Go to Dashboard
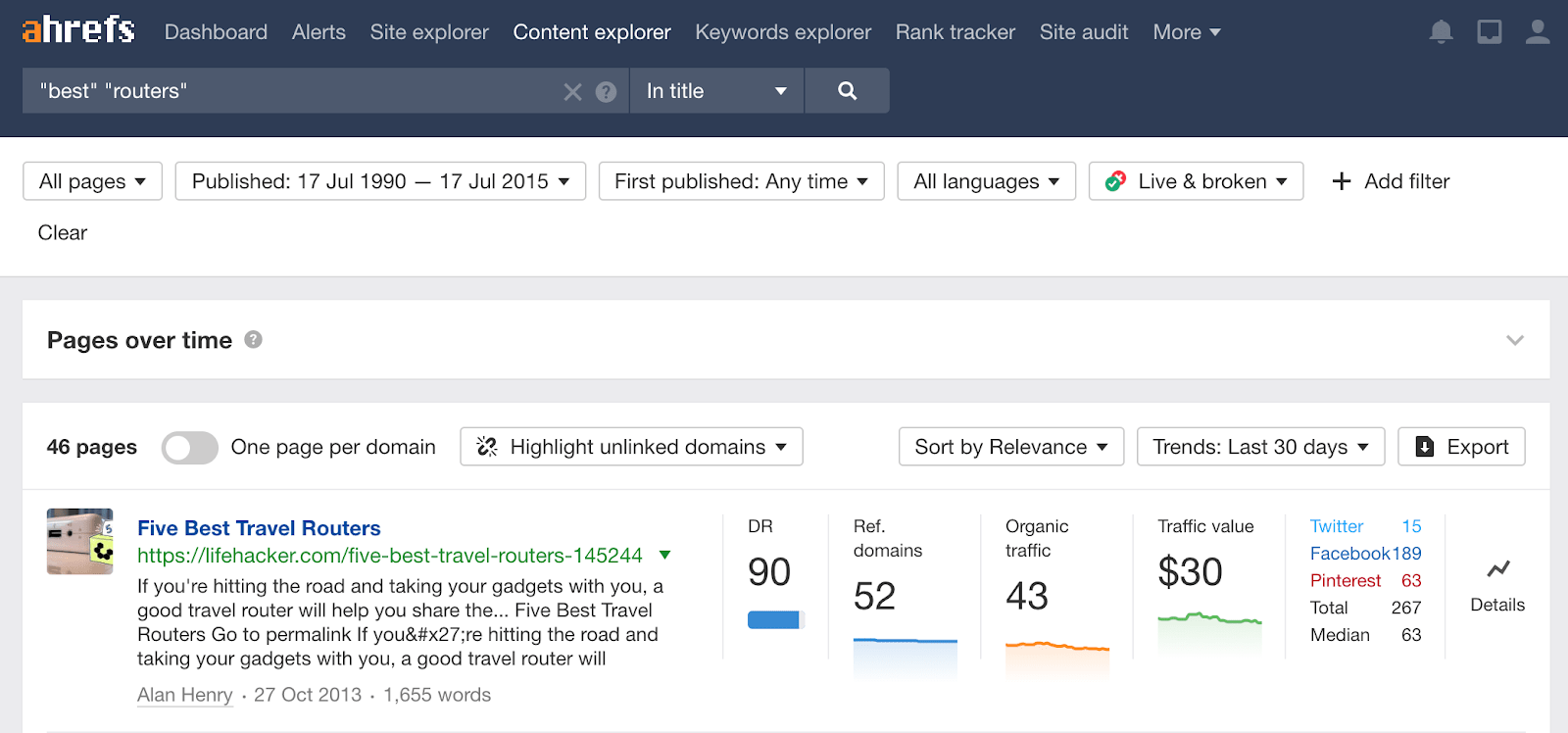The height and width of the screenshot is (733, 1568). (216, 32)
